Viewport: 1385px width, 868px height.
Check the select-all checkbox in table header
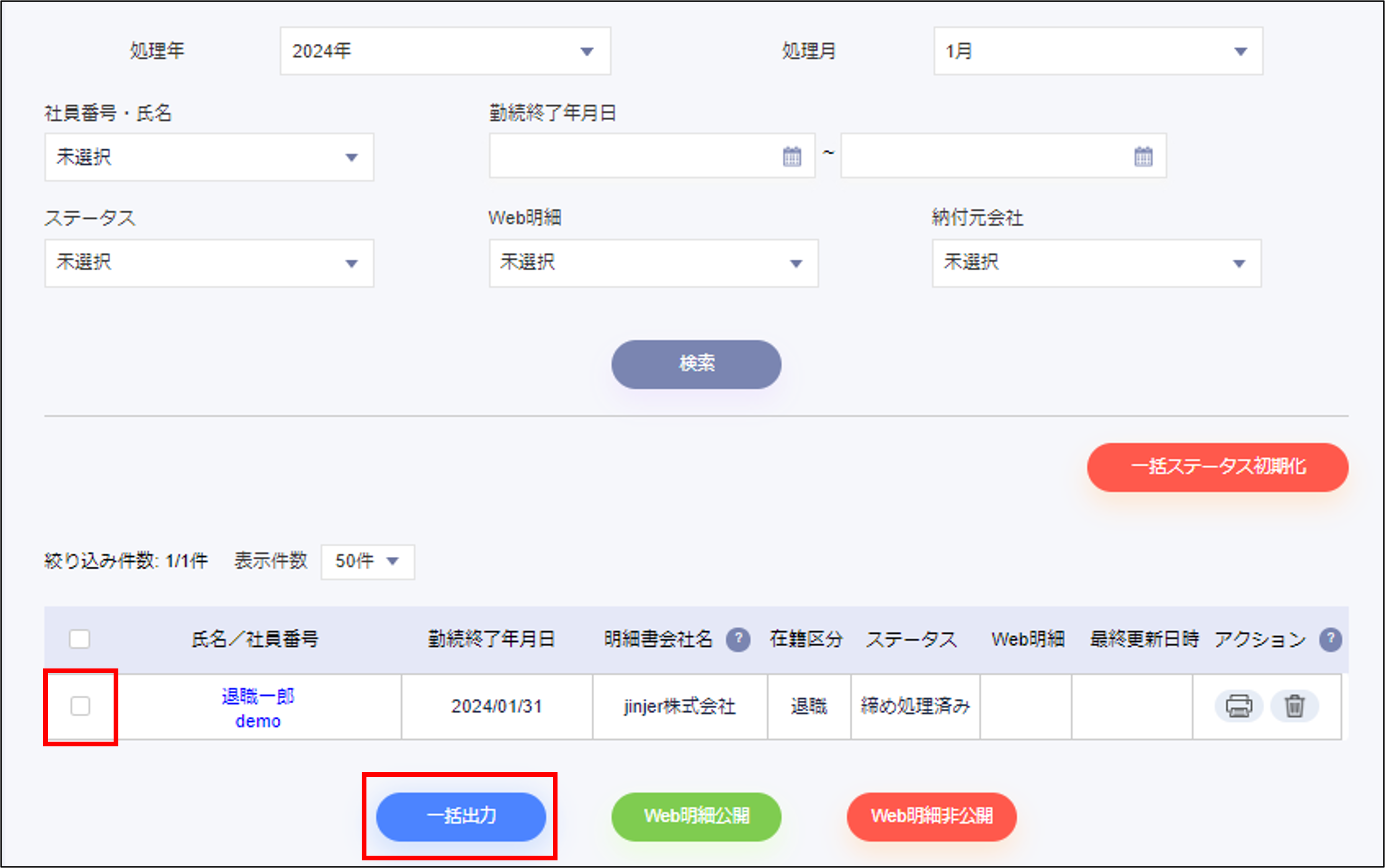79,639
